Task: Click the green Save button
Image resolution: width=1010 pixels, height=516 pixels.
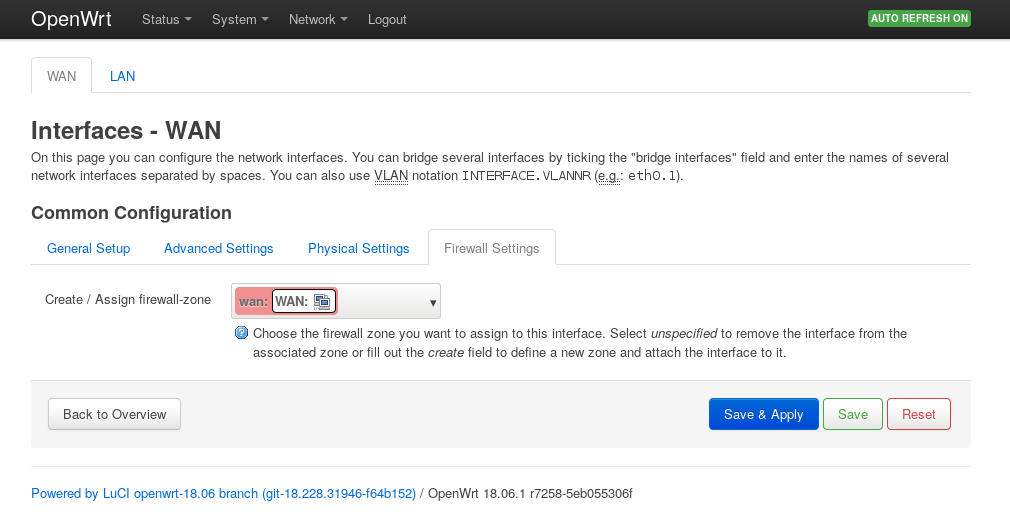Action: click(852, 414)
